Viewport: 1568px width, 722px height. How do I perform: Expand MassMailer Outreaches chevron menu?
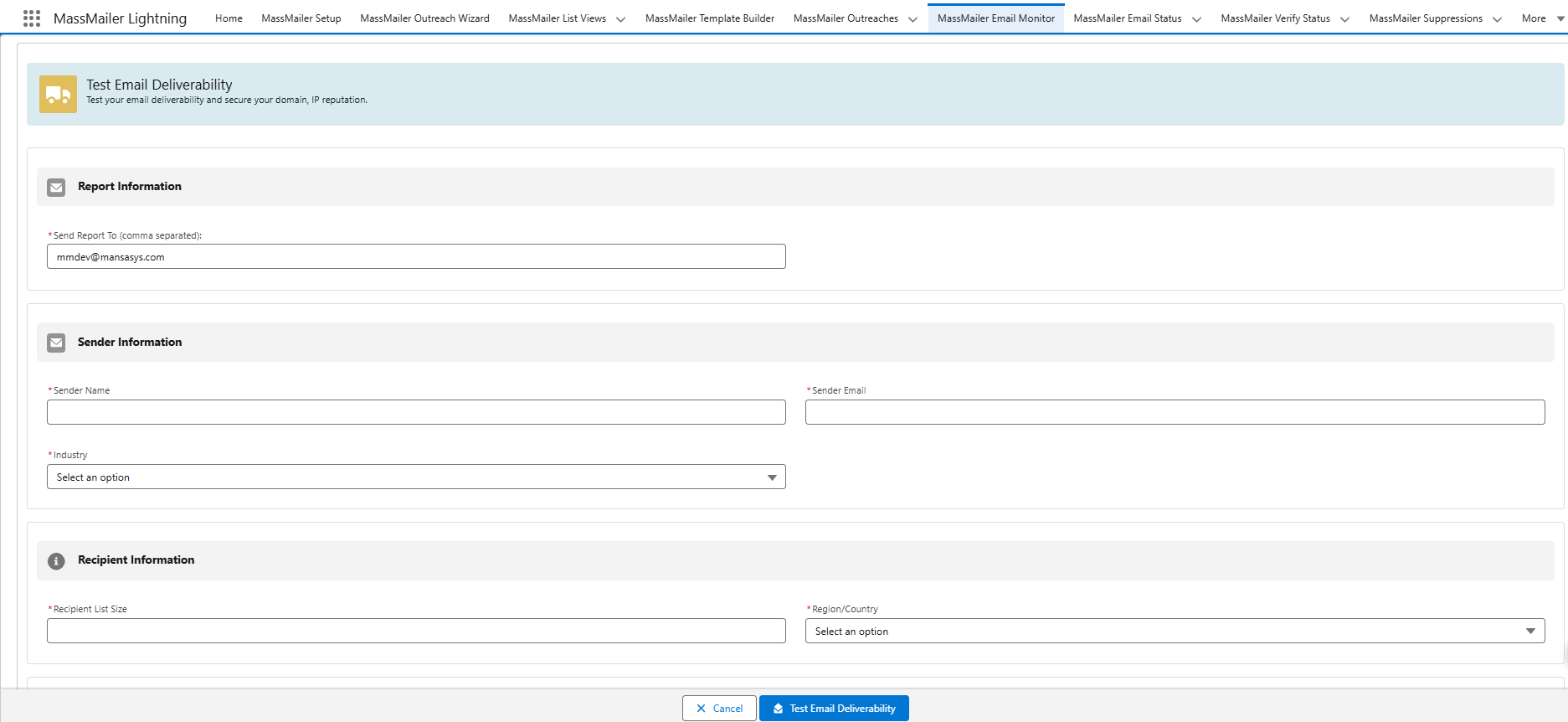pos(913,19)
